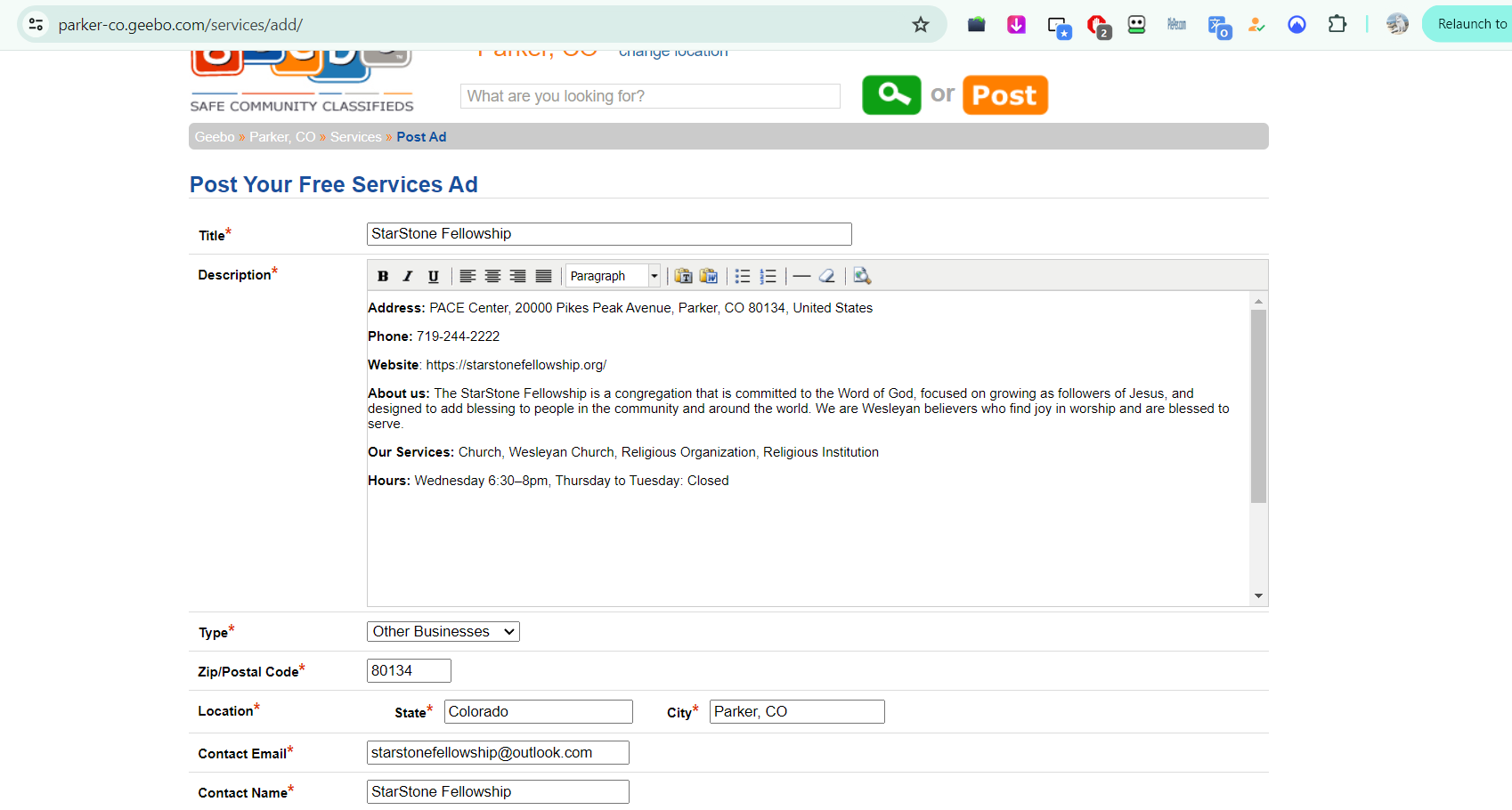Click the Paste as Plain Text icon

[x=683, y=276]
